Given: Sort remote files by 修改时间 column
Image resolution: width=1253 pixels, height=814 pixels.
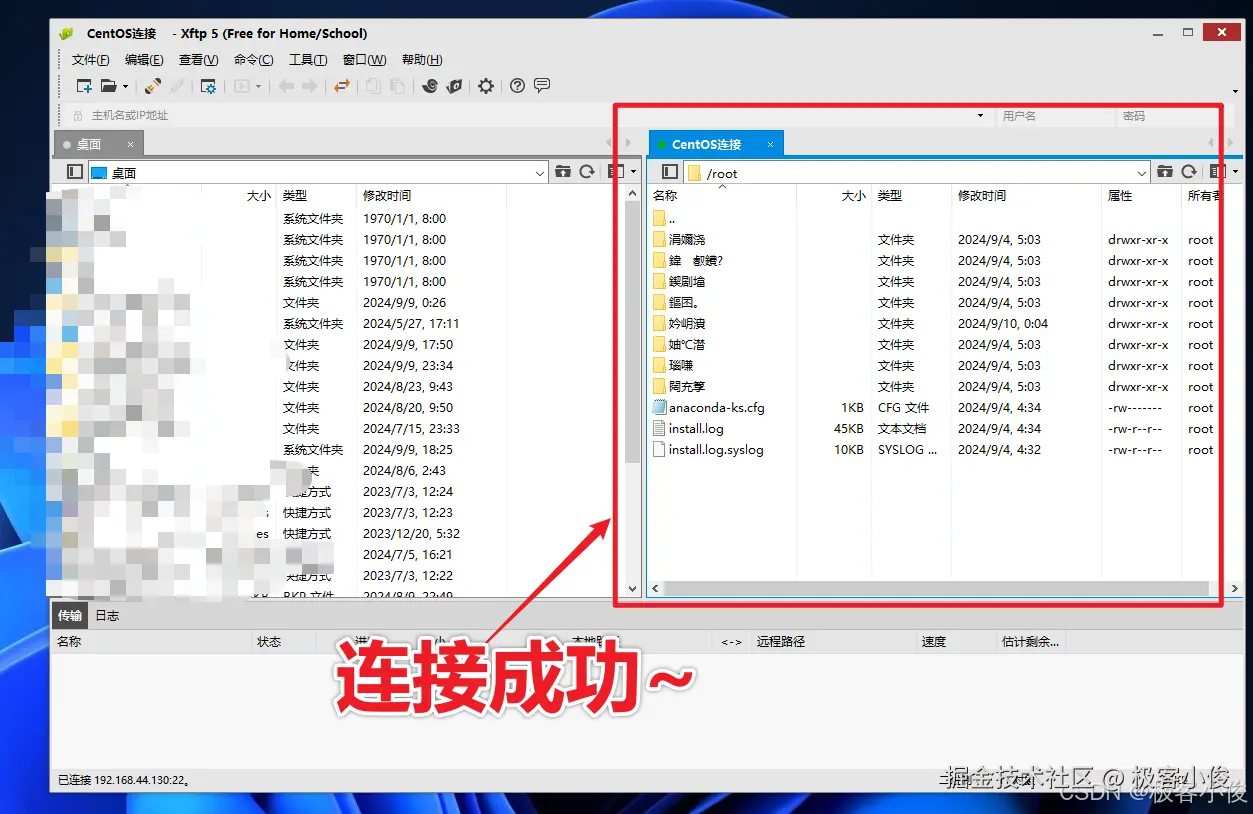Looking at the screenshot, I should tap(1026, 196).
